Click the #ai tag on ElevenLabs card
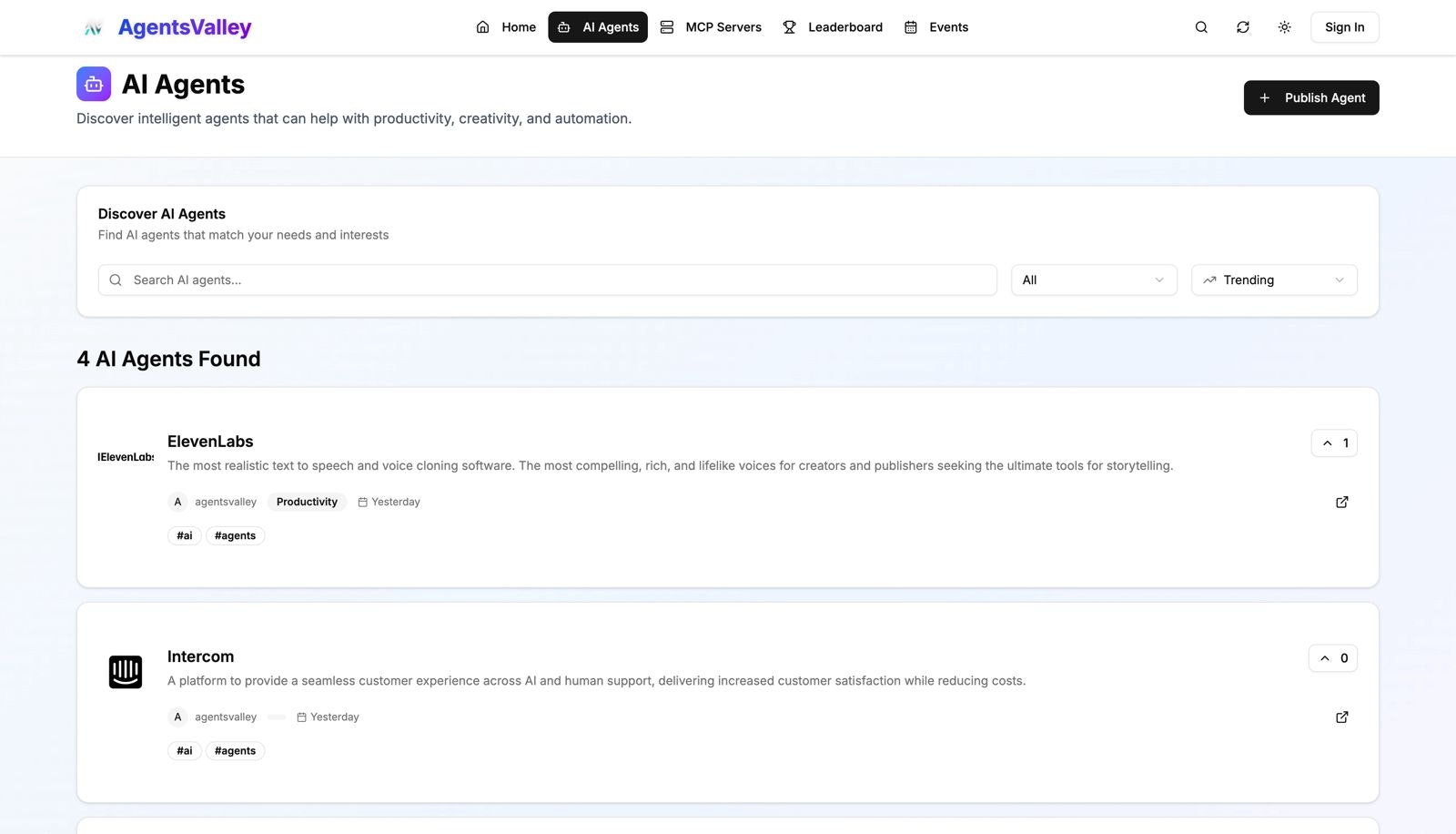Viewport: 1456px width, 834px height. [x=185, y=535]
